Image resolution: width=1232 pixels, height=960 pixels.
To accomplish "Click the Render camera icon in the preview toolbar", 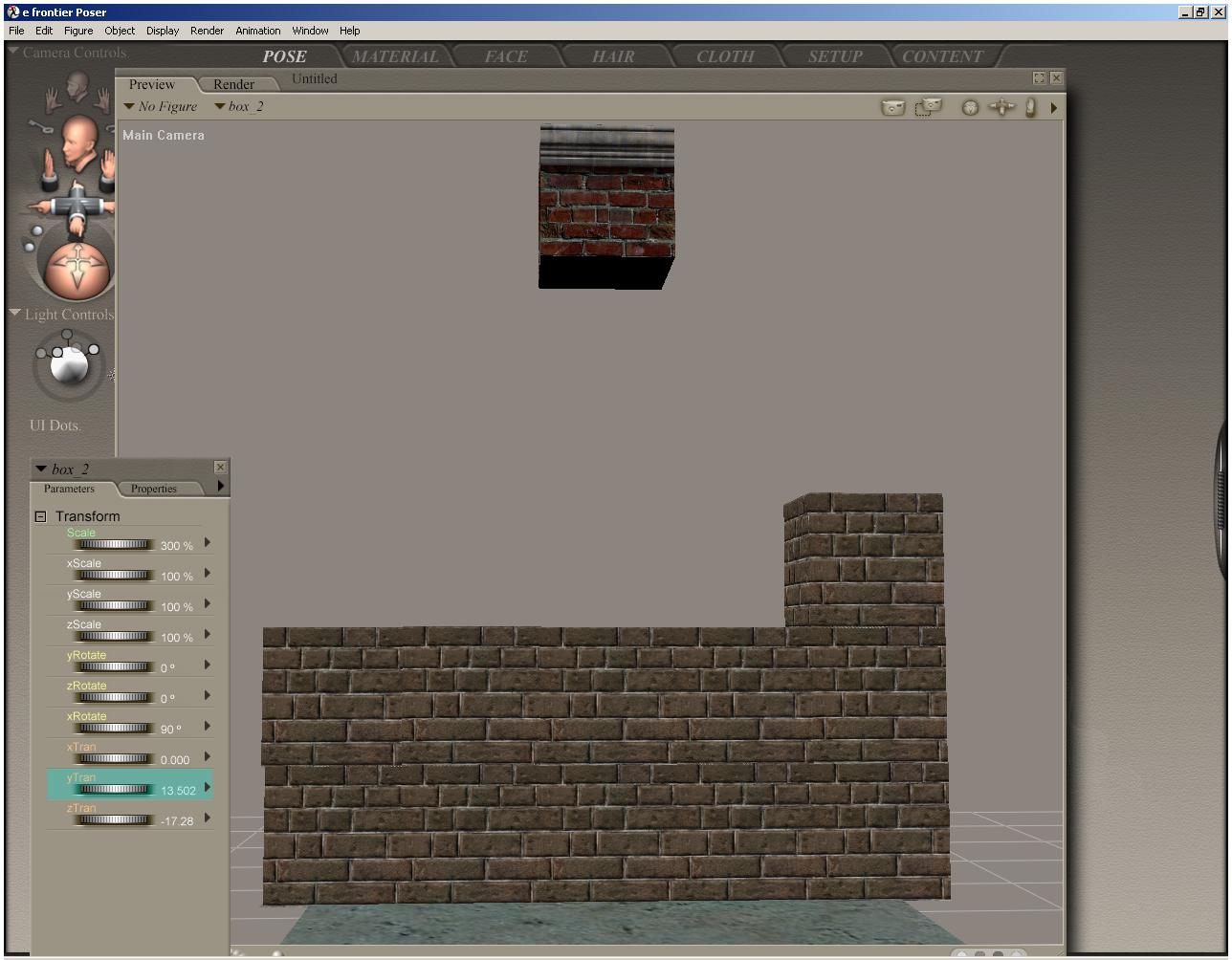I will tap(892, 108).
